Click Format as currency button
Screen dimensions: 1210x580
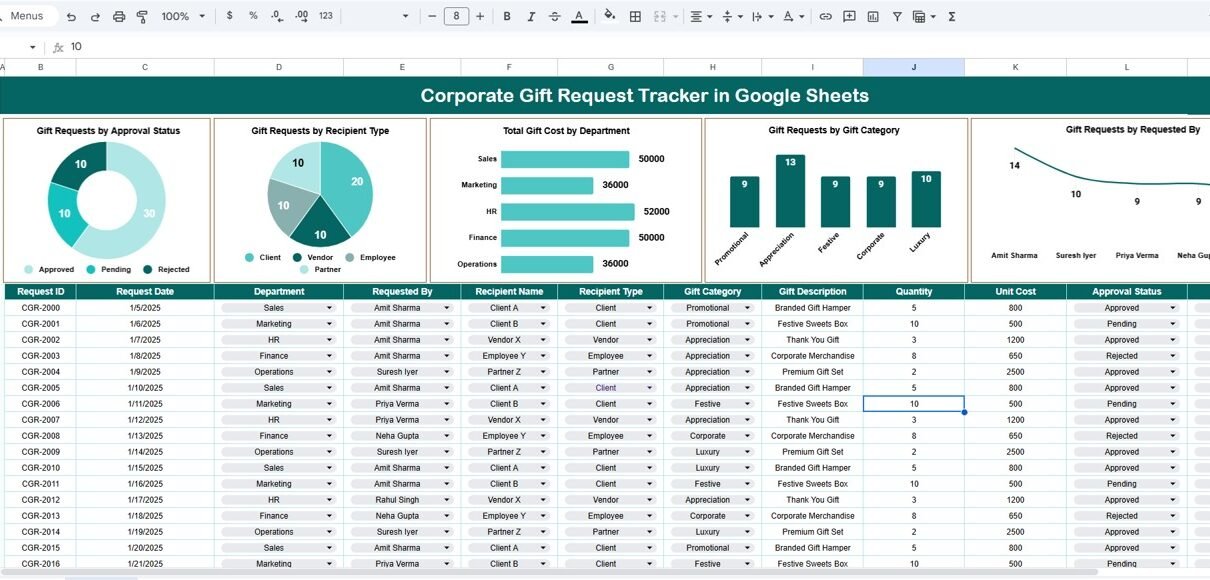[230, 17]
